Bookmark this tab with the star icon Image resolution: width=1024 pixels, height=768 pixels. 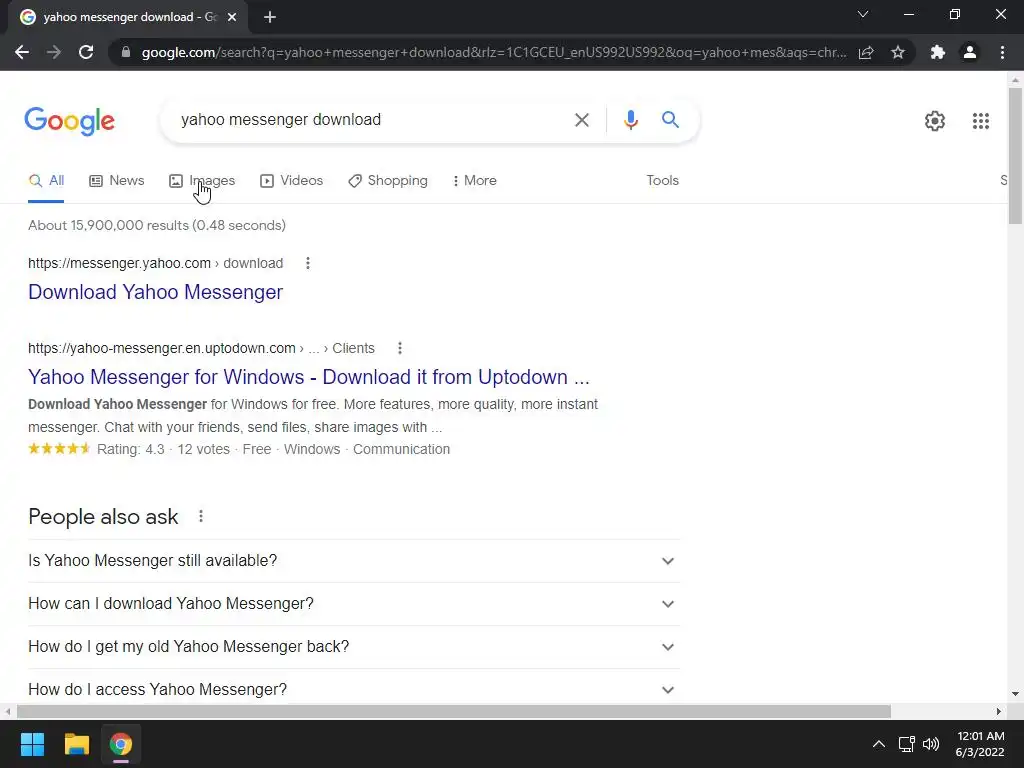(898, 52)
